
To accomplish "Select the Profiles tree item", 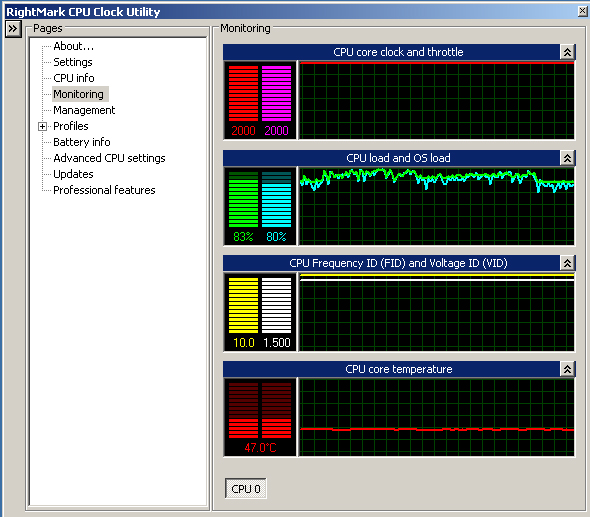I will pos(71,126).
